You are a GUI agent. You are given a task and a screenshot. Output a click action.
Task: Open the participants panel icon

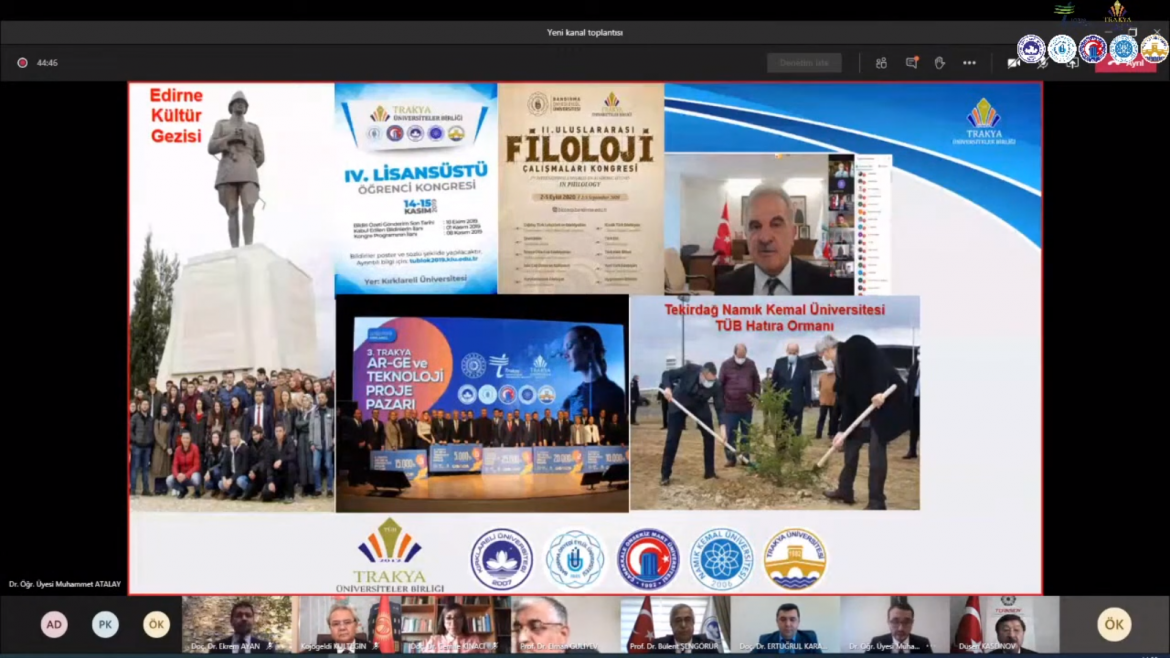tap(881, 63)
